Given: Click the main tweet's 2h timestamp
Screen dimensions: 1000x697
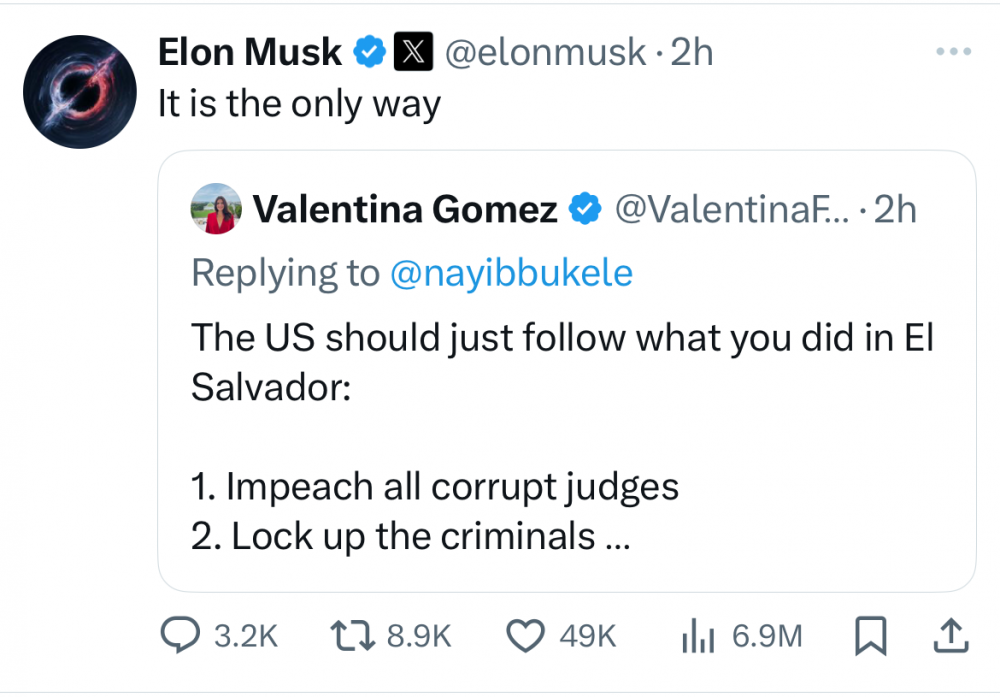Looking at the screenshot, I should click(x=692, y=52).
